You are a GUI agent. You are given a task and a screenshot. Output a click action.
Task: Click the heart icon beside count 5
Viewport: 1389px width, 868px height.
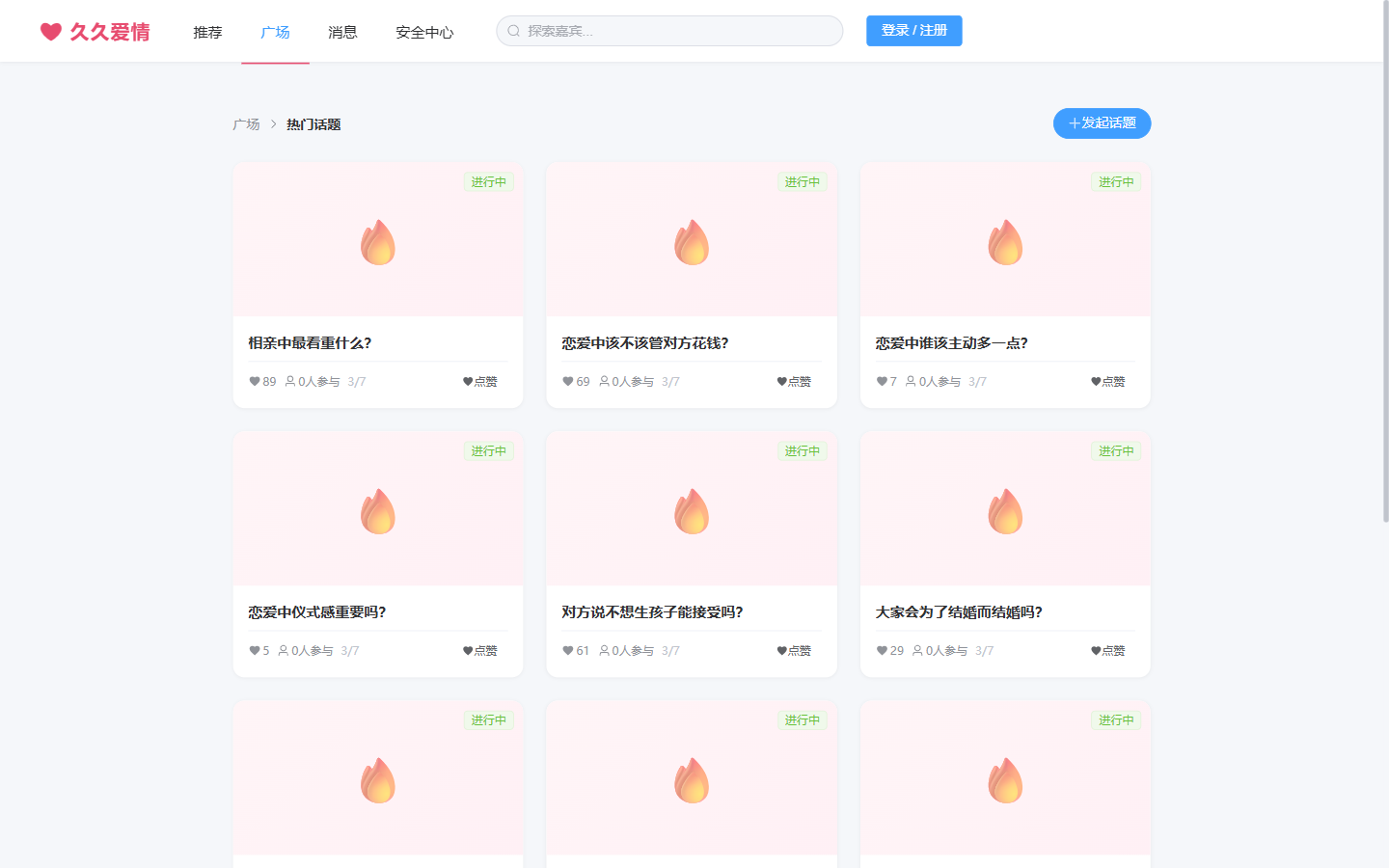(x=255, y=651)
